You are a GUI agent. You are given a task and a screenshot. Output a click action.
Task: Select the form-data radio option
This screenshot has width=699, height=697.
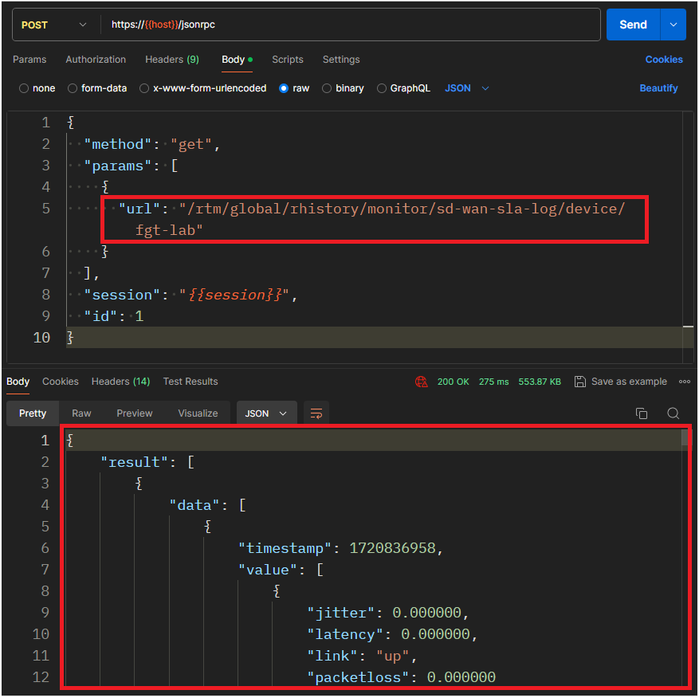click(x=73, y=88)
